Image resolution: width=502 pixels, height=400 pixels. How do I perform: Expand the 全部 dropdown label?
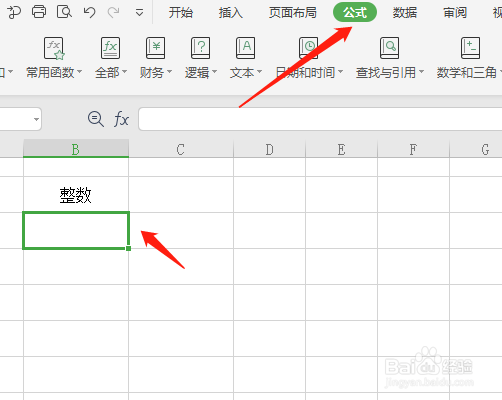(x=111, y=72)
